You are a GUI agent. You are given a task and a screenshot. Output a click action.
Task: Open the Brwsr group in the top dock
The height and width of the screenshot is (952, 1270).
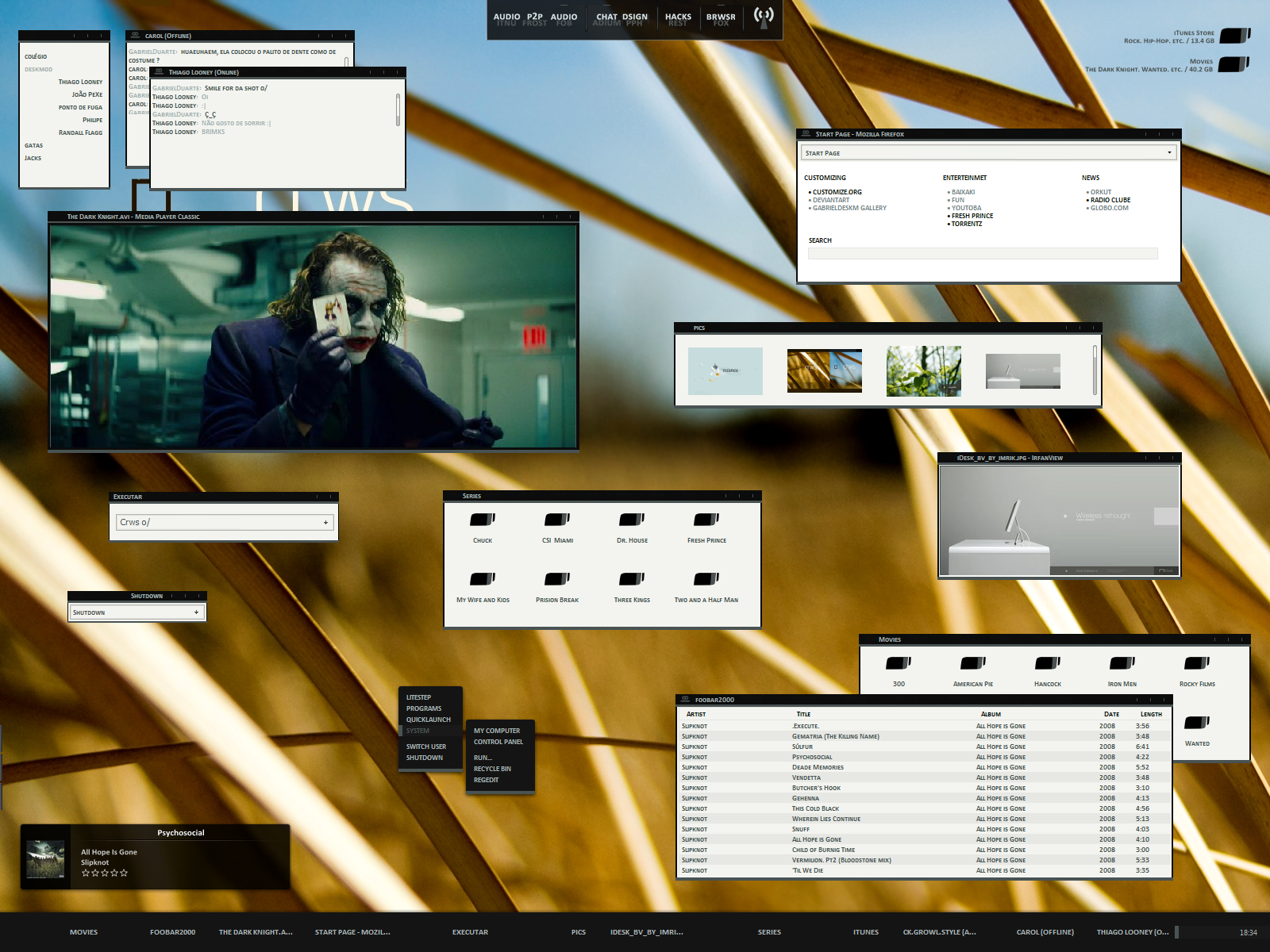[x=721, y=17]
